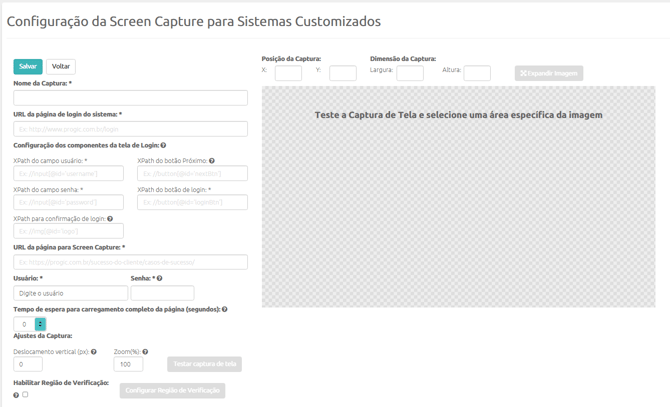Select the Largura dimension field
This screenshot has height=407, width=670.
(410, 73)
